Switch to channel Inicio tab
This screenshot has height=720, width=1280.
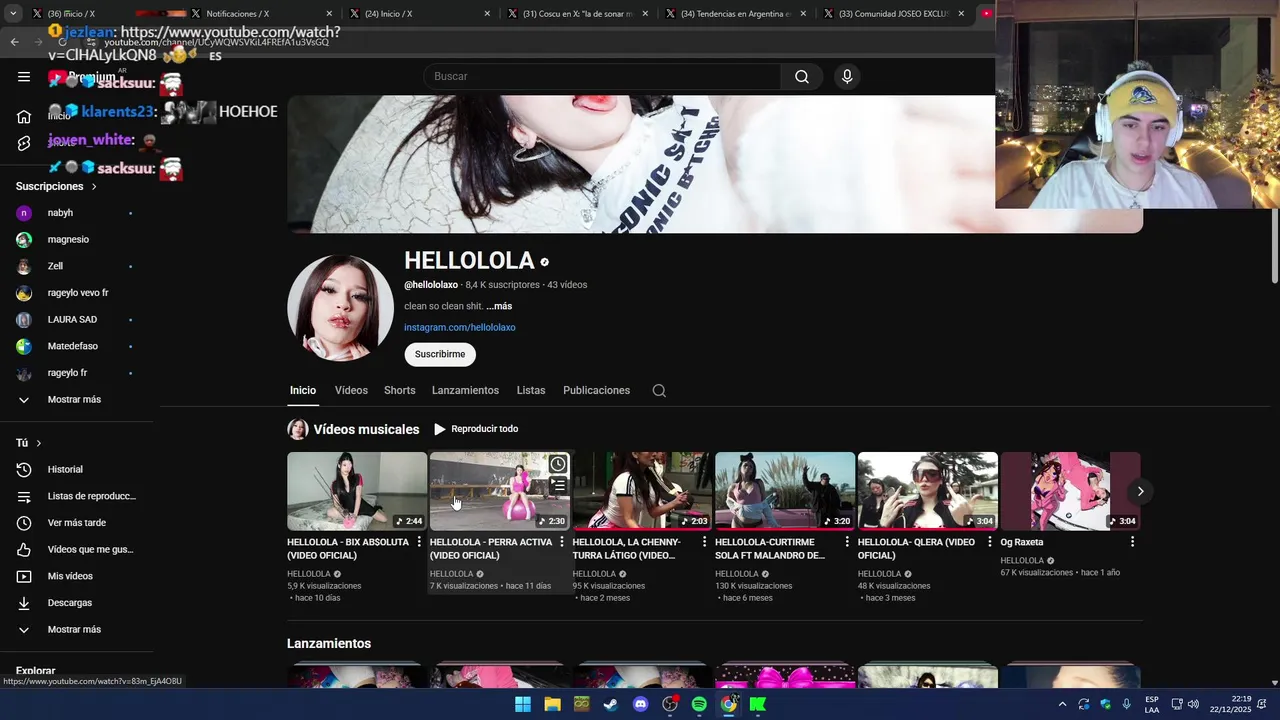pos(303,390)
